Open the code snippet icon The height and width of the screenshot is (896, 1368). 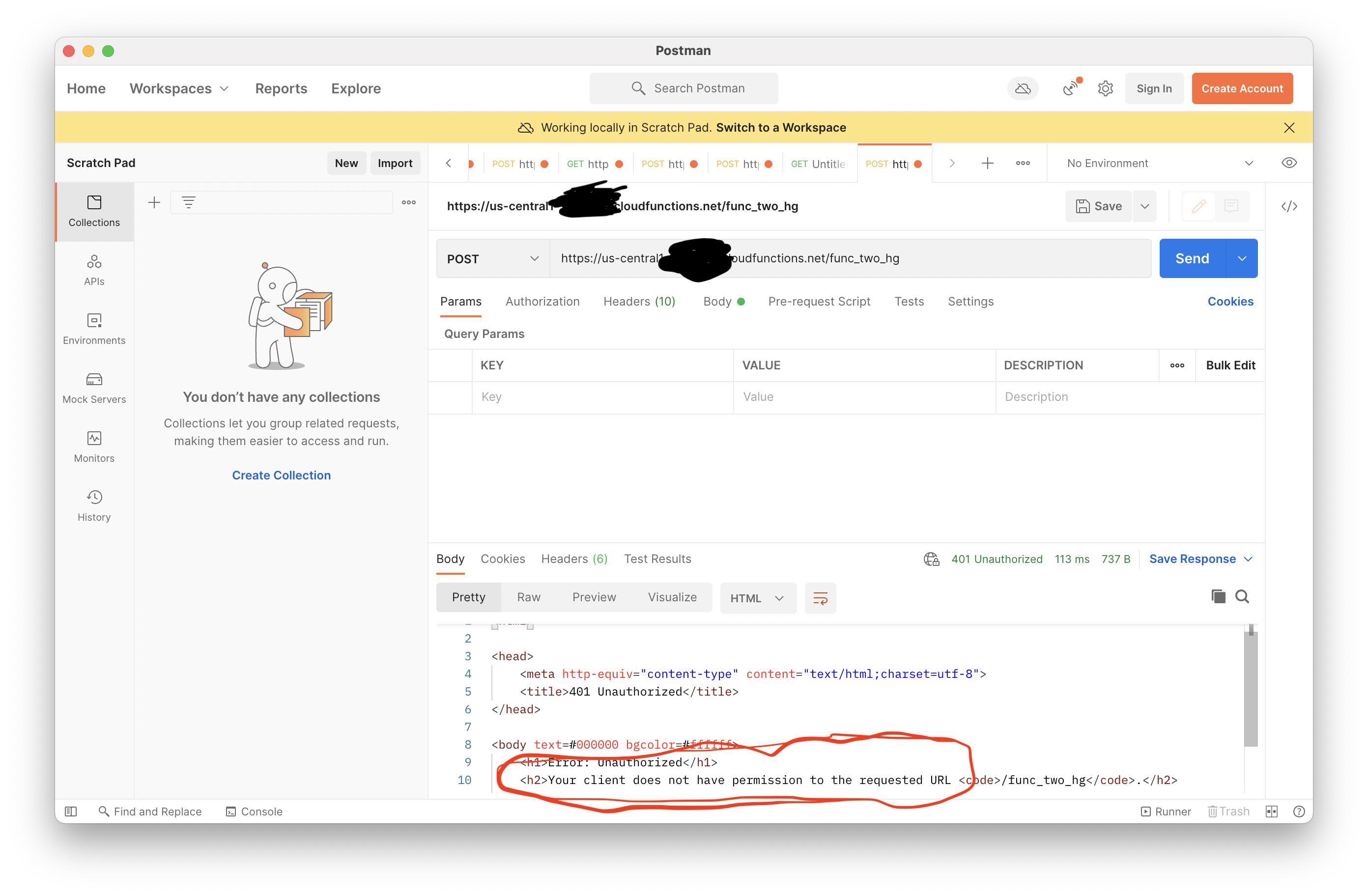pos(1289,206)
